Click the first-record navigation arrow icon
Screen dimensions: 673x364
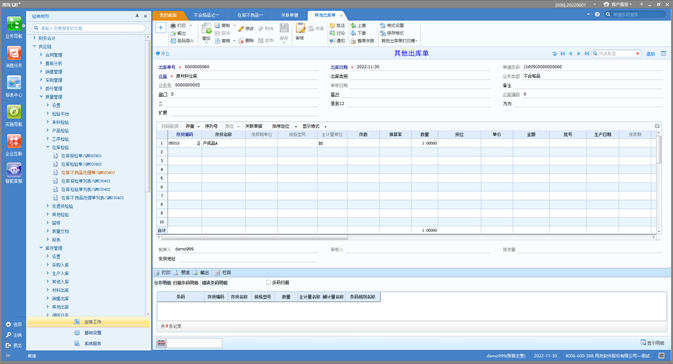pyautogui.click(x=563, y=54)
